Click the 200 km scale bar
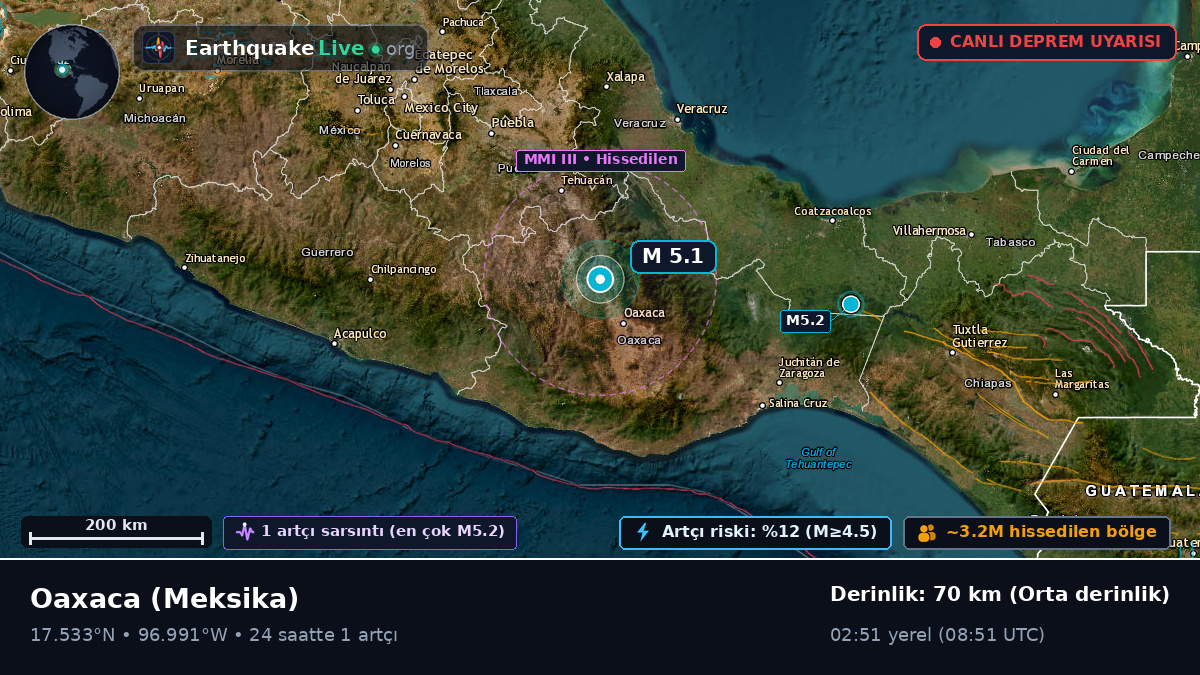This screenshot has width=1200, height=675. (116, 532)
